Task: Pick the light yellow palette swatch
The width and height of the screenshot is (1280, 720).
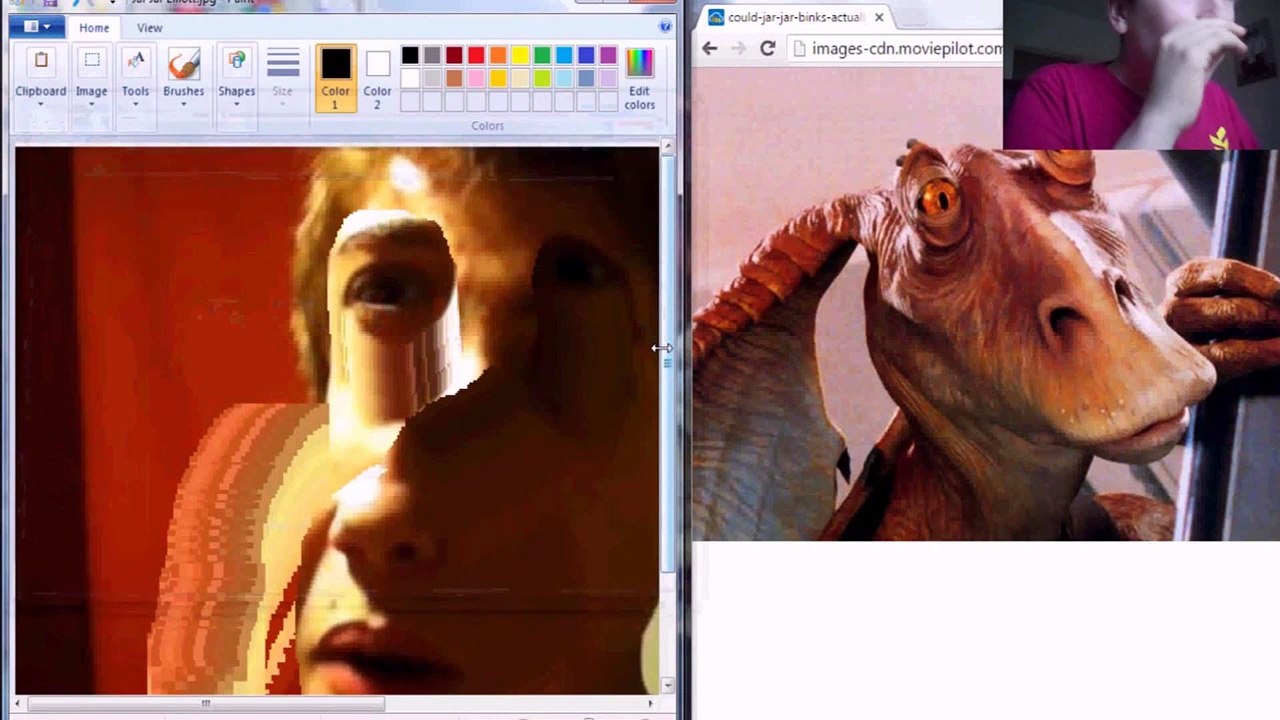Action: (520, 78)
